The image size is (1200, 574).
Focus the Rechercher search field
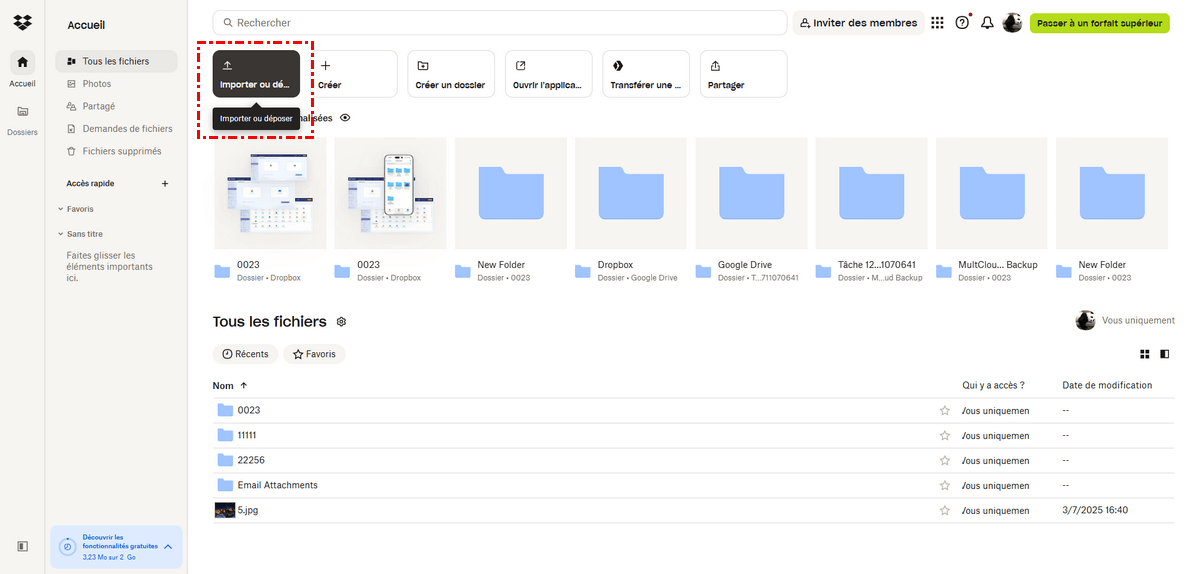coord(500,23)
